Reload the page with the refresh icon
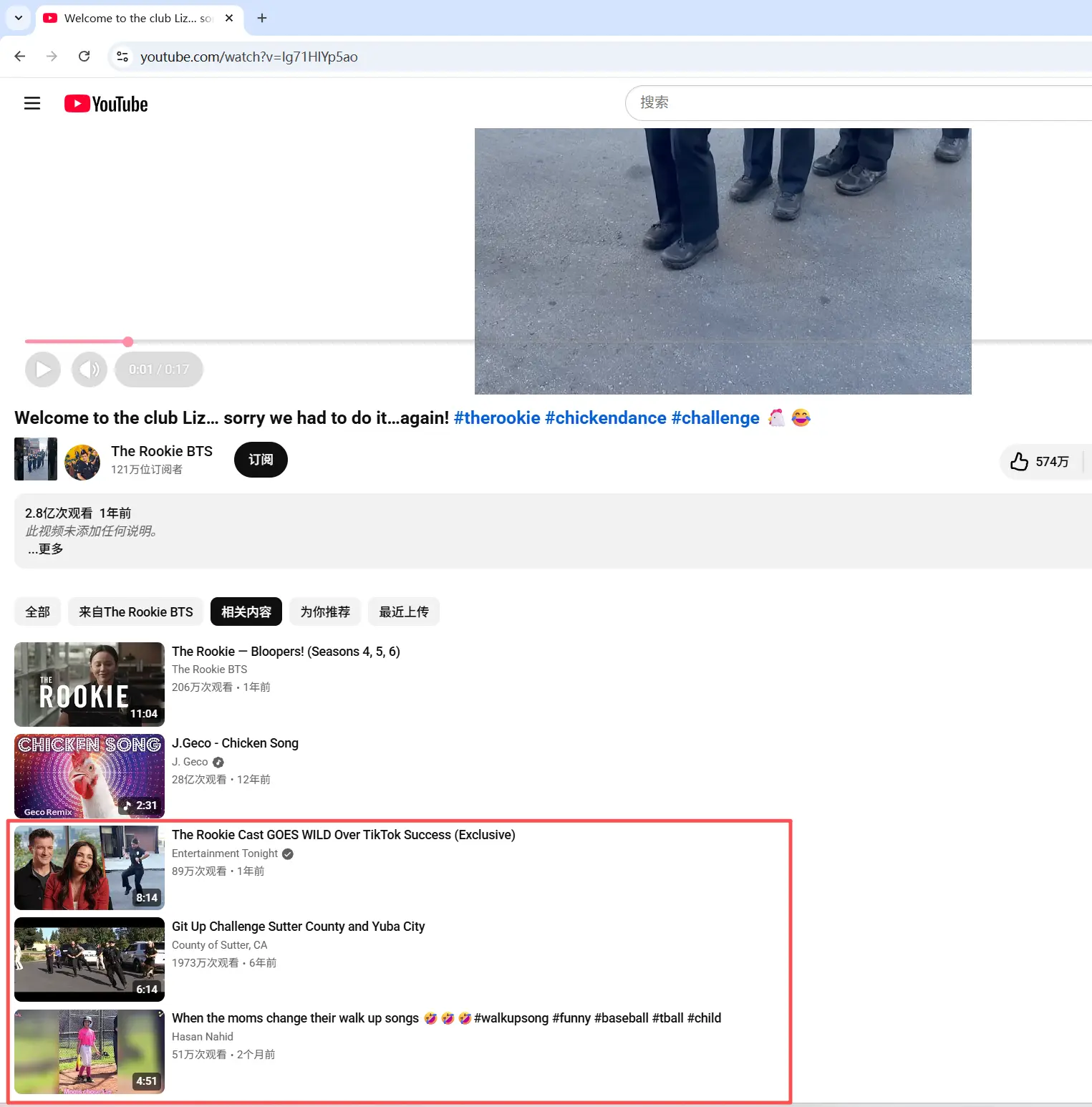1092x1107 pixels. pos(84,57)
